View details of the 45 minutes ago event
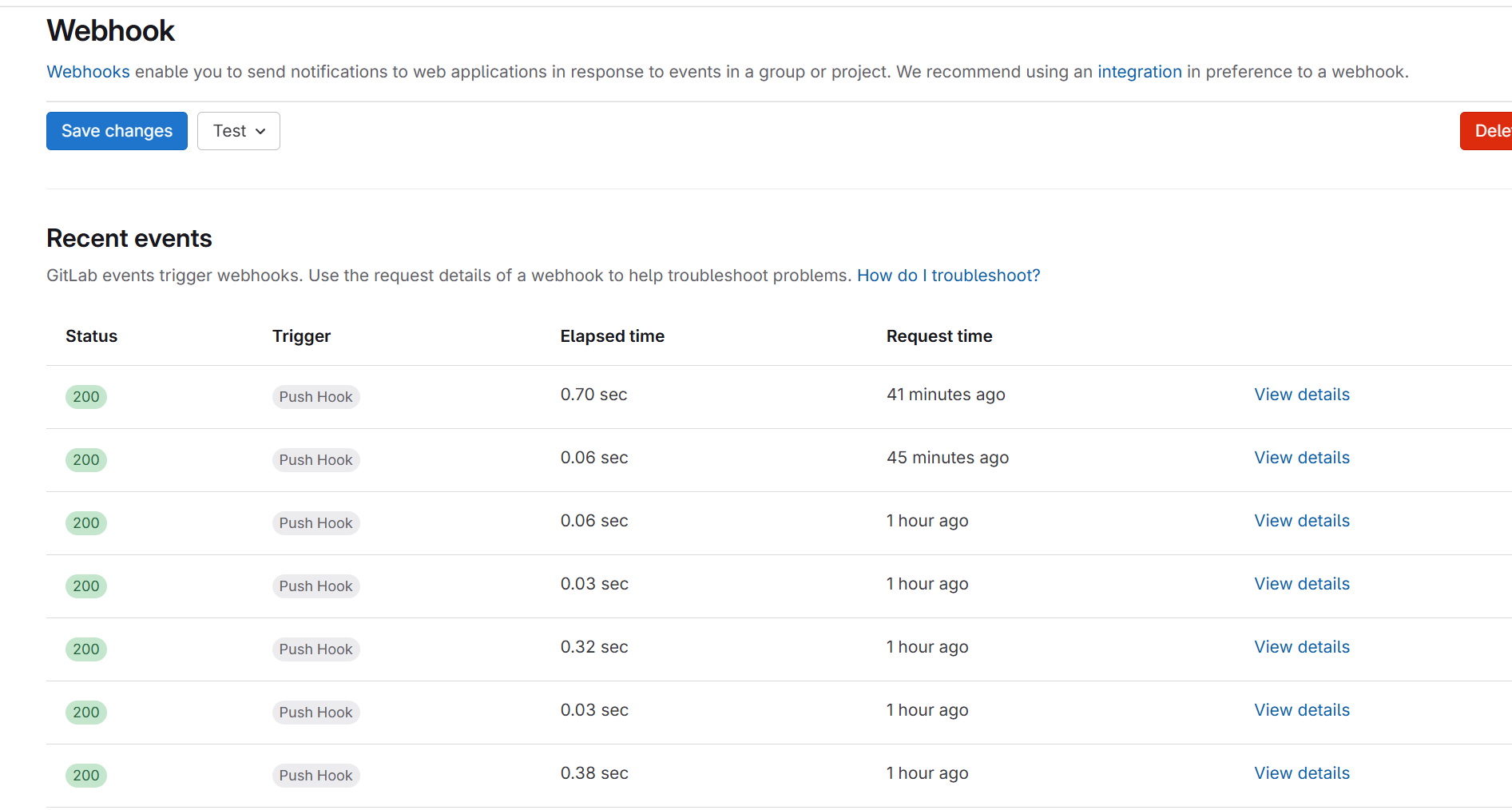This screenshot has width=1512, height=810. pos(1301,458)
